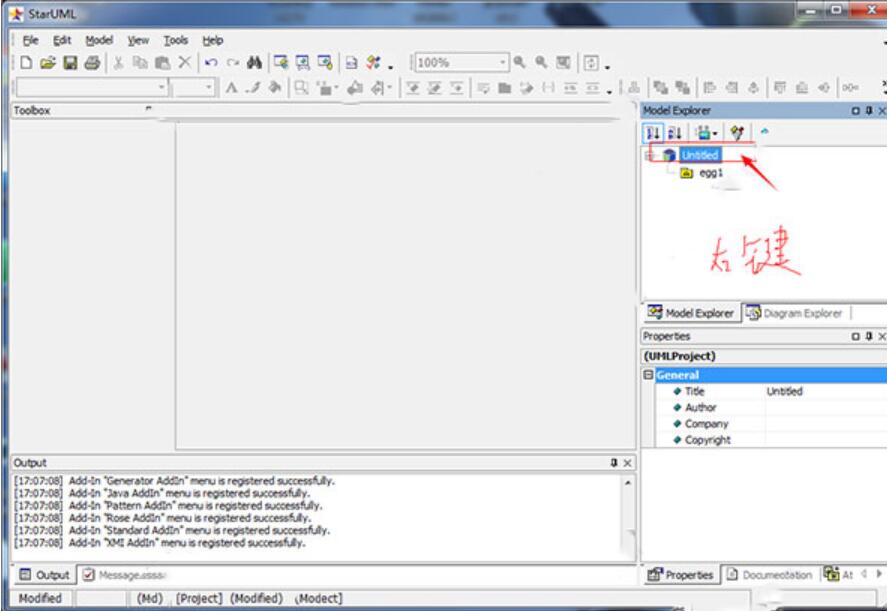Click the Cut scissors icon

118,62
